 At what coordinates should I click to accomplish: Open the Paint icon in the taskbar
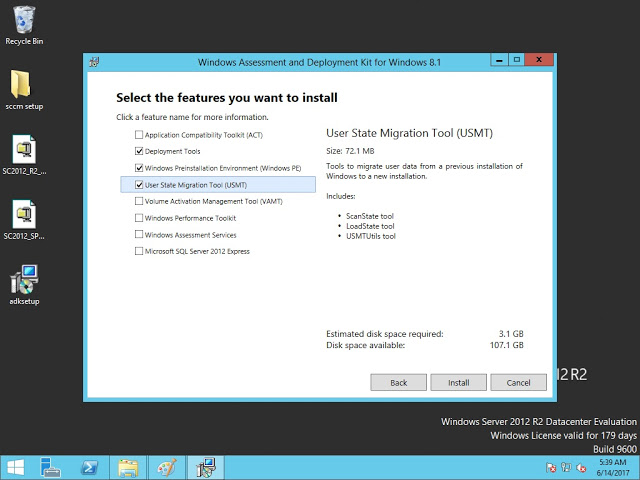pyautogui.click(x=167, y=467)
